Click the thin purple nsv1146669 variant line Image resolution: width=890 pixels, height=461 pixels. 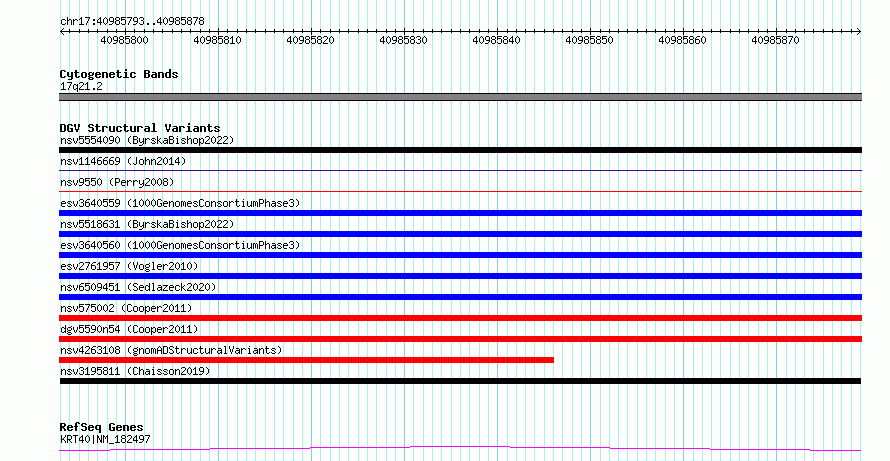pos(460,170)
